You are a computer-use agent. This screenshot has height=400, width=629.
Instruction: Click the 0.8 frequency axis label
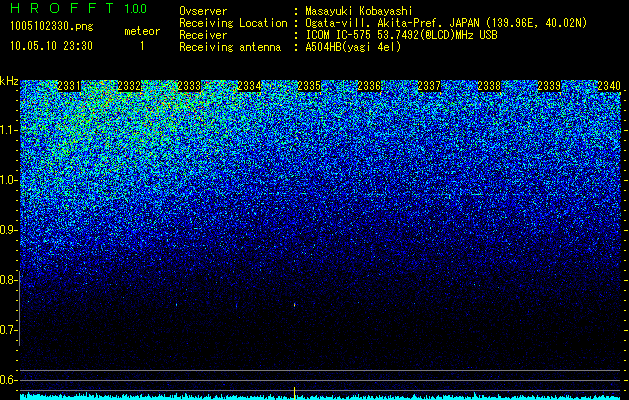pos(8,280)
